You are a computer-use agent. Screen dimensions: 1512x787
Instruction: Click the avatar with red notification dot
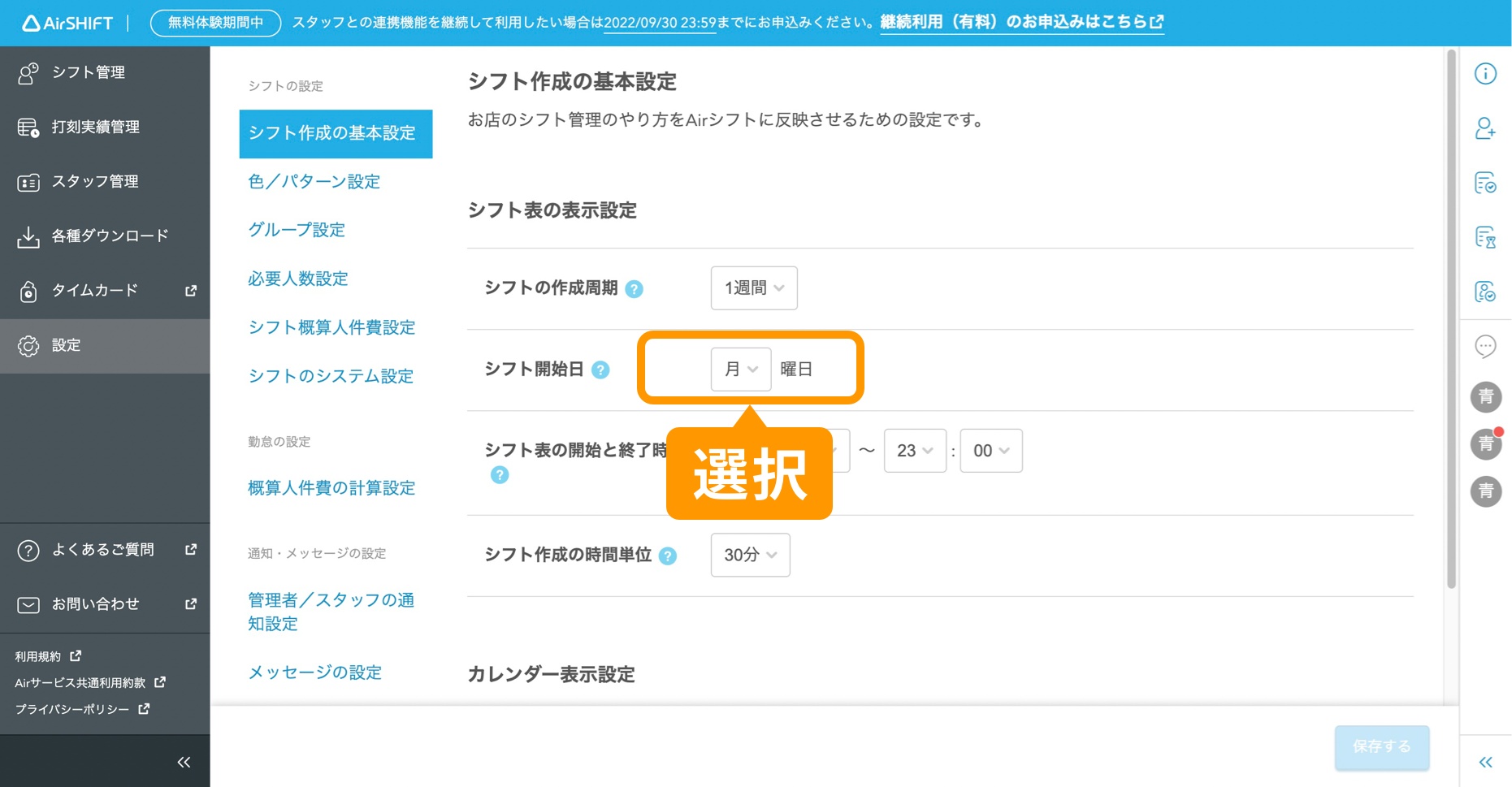[1485, 443]
